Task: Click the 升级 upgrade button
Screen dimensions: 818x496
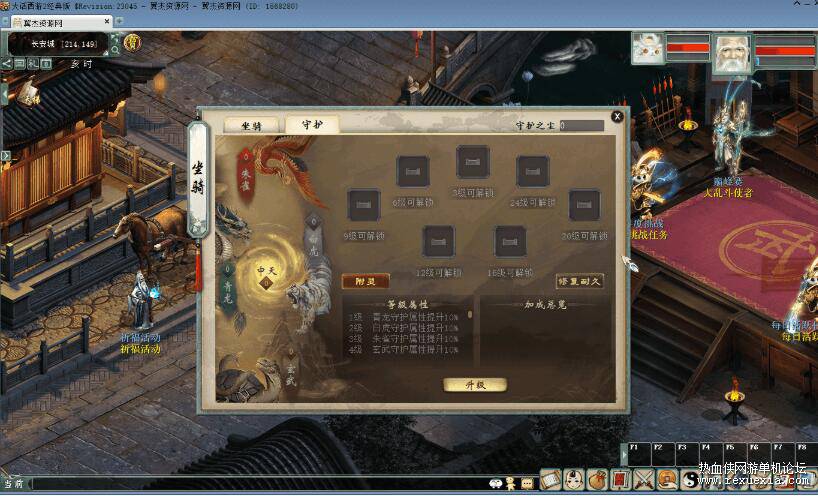Action: click(x=475, y=385)
